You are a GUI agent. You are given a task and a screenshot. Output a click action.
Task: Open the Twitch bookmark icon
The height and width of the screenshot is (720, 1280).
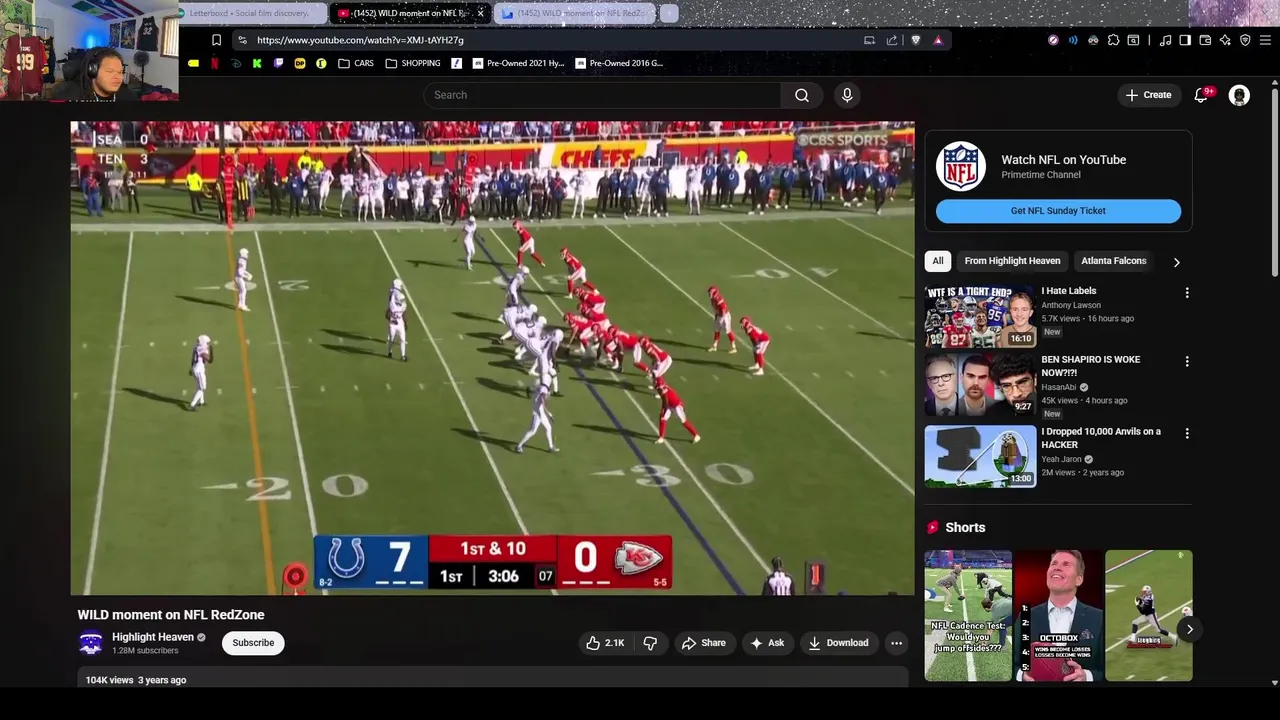coord(278,63)
